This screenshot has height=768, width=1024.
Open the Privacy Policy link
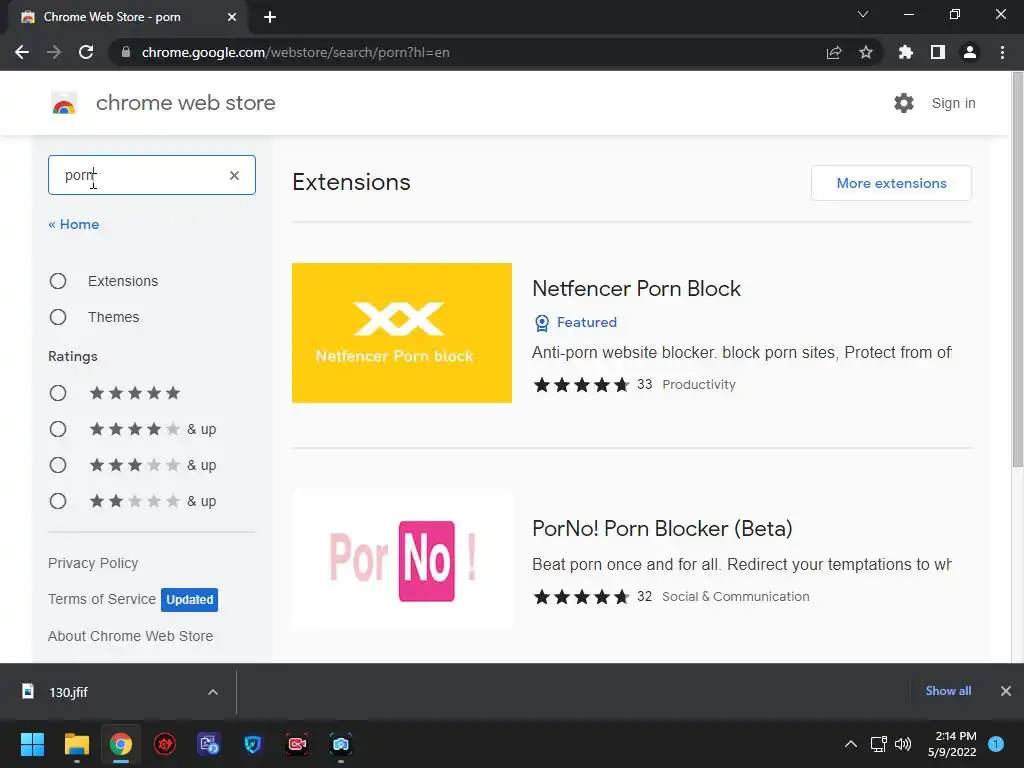click(93, 563)
